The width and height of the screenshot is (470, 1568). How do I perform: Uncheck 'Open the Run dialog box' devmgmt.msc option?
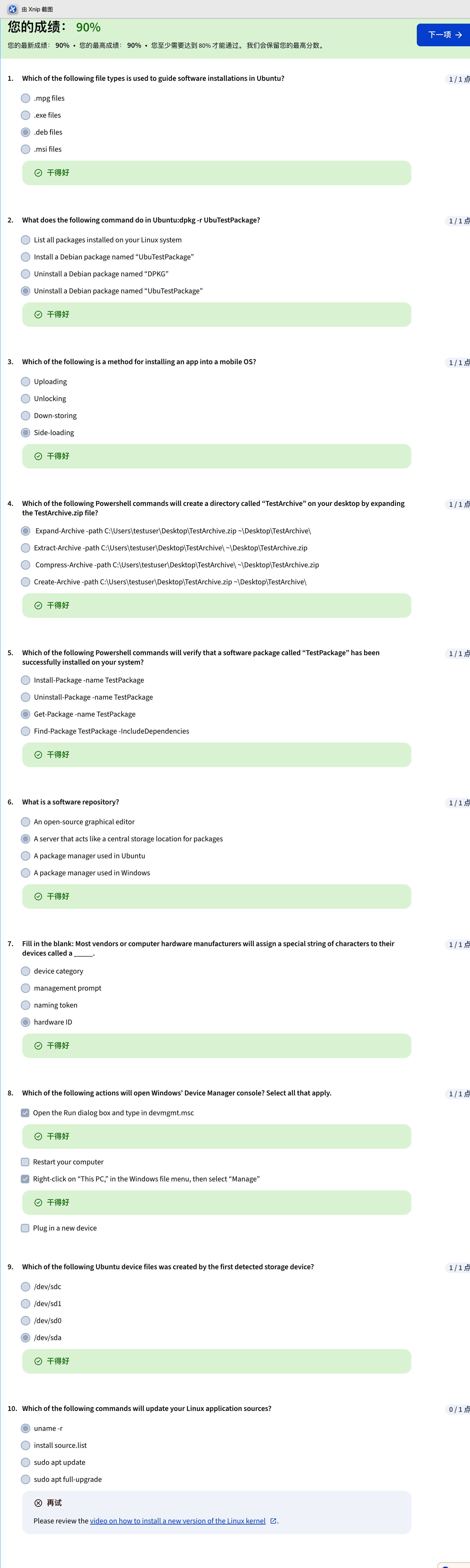pyautogui.click(x=25, y=1113)
